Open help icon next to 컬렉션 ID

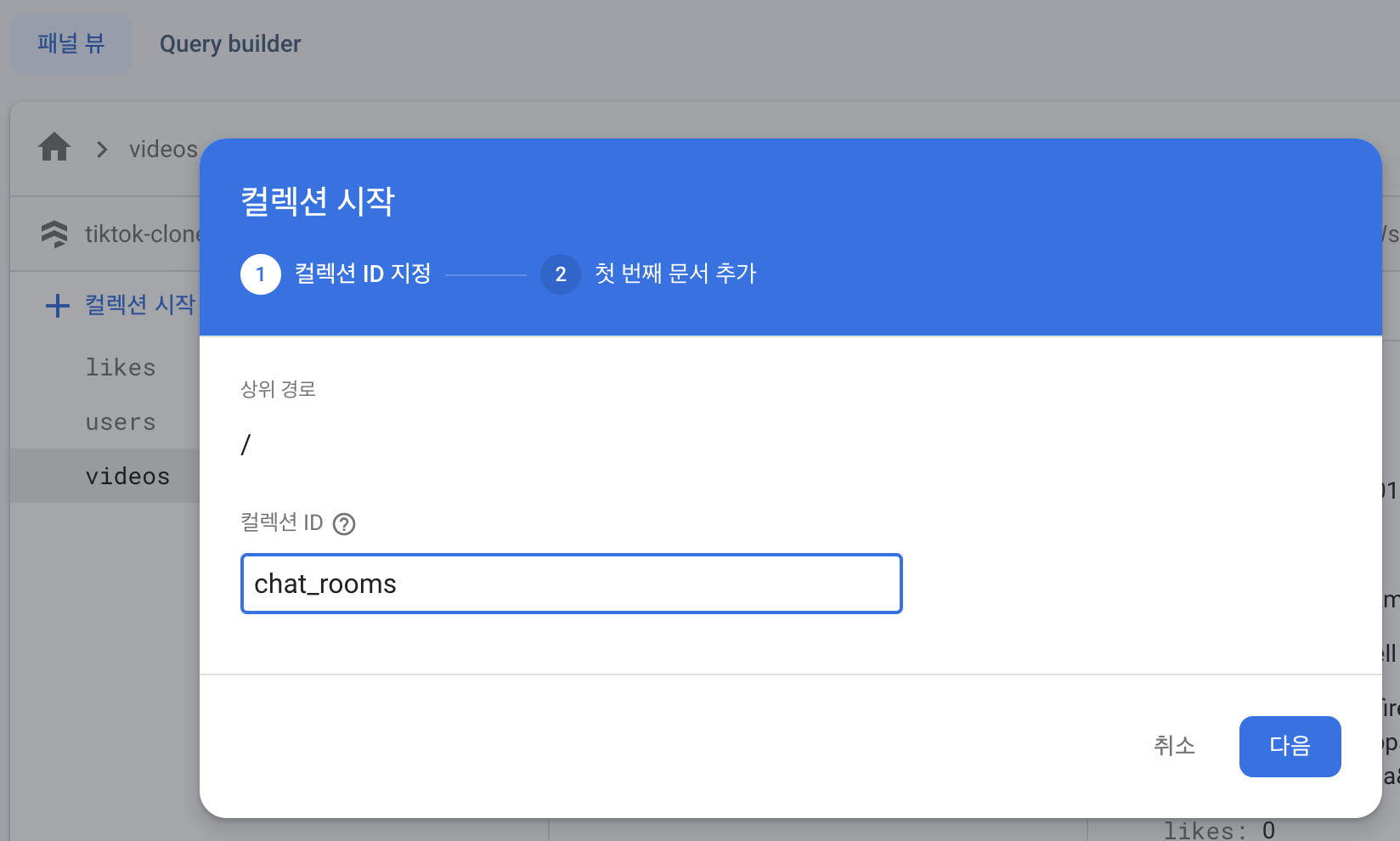click(344, 524)
